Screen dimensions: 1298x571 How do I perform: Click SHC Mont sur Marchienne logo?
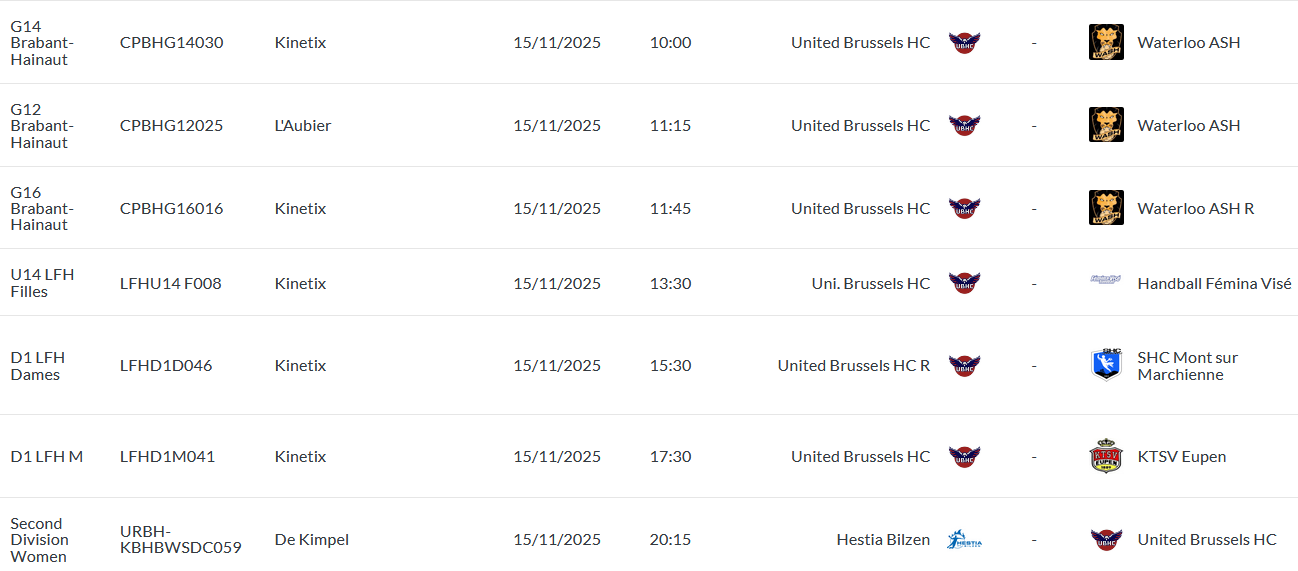(x=1106, y=364)
